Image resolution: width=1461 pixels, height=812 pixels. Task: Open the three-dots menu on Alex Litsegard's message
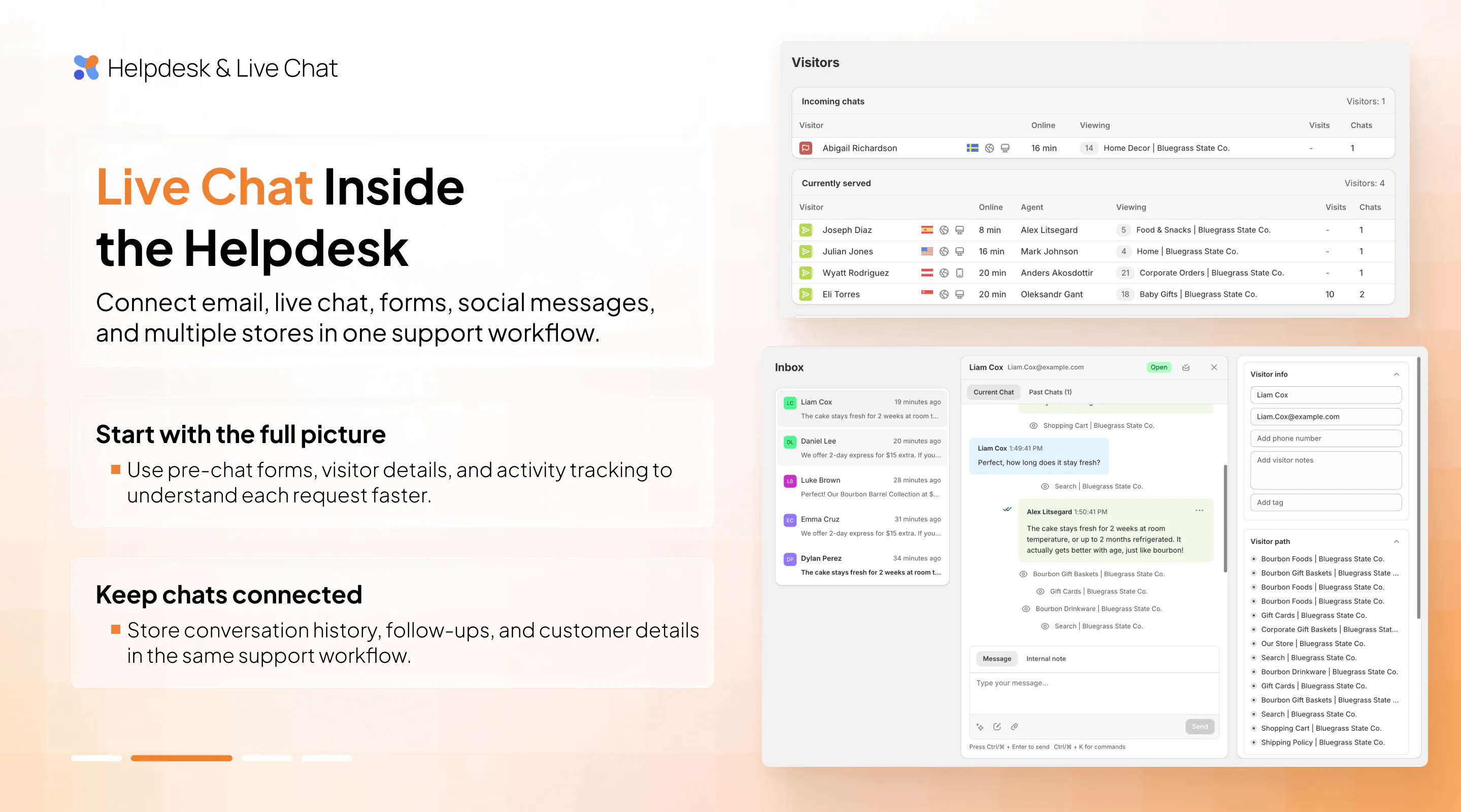pos(1199,511)
